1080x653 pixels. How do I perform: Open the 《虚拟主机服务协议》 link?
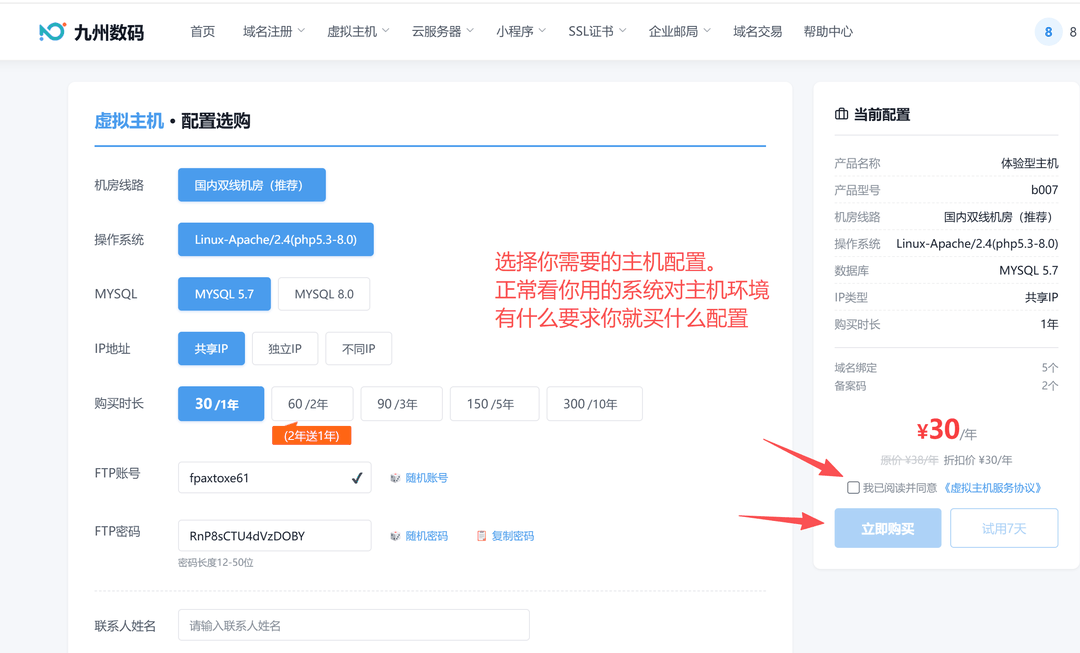point(993,488)
